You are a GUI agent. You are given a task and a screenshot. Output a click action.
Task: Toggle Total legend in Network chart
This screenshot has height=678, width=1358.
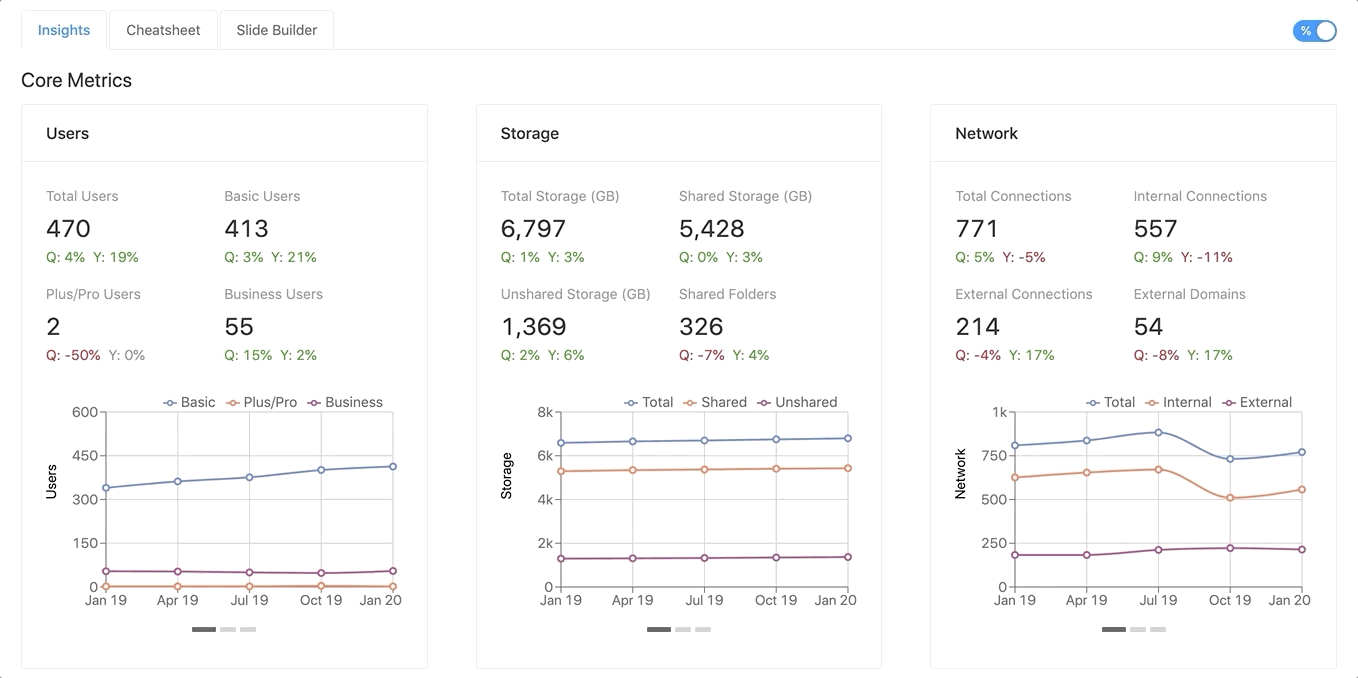coord(1110,402)
